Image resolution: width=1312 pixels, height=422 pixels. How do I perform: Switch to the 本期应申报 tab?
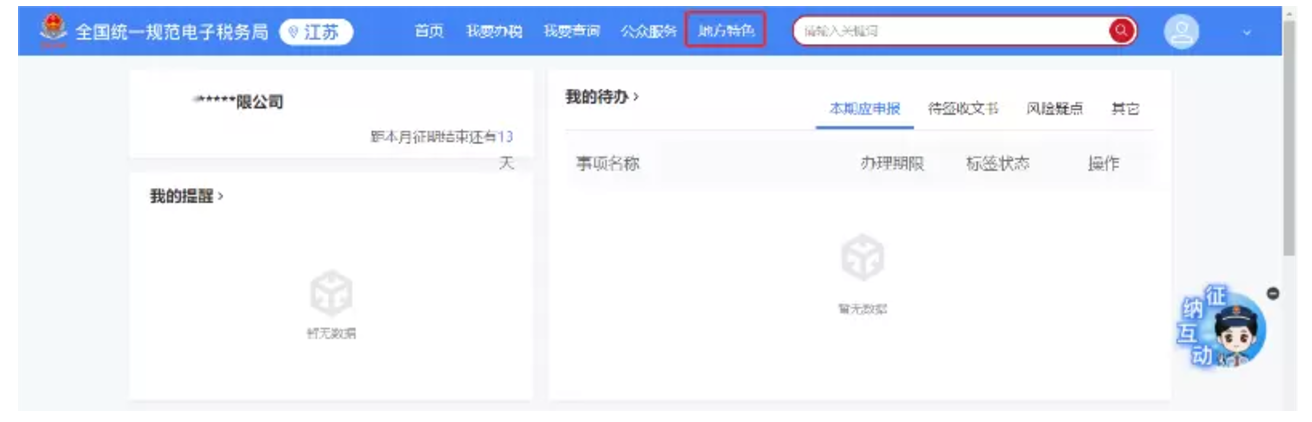865,109
